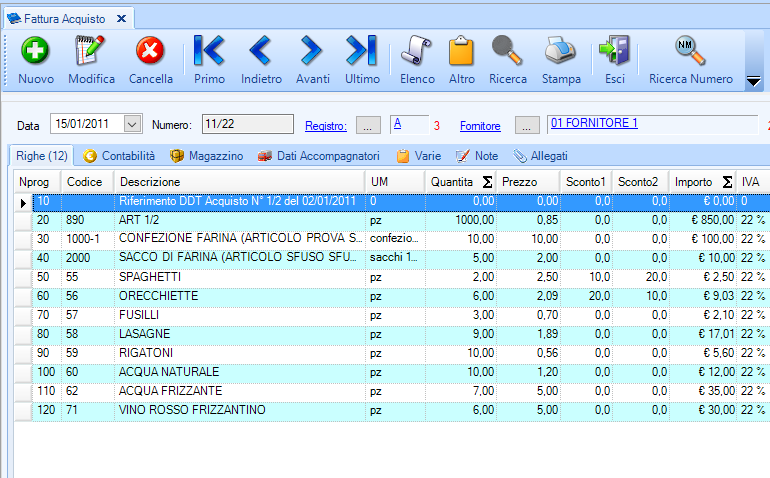Jump to last record with Ultimo
This screenshot has width=770, height=478.
click(x=361, y=51)
